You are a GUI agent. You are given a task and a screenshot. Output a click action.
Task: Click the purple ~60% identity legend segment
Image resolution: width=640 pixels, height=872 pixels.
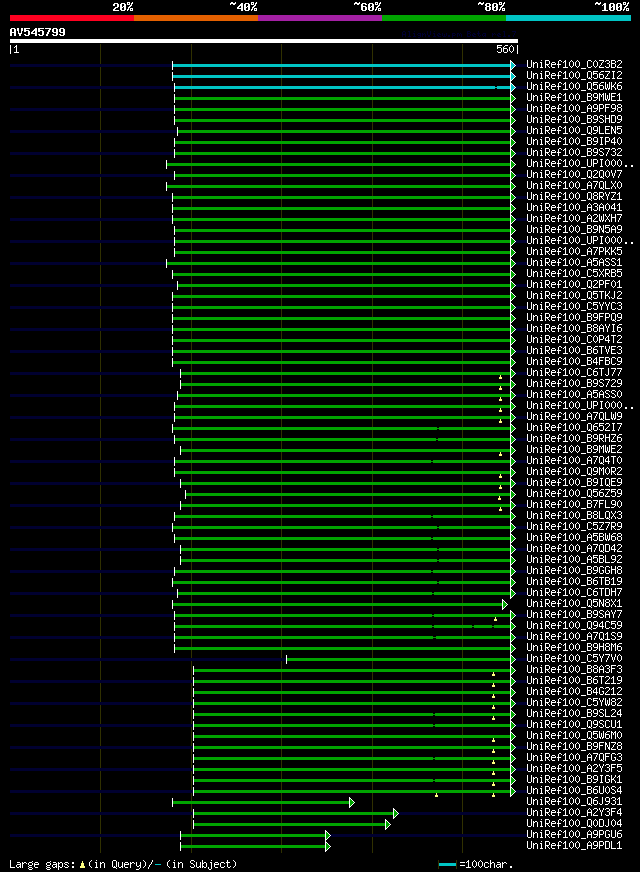point(320,18)
